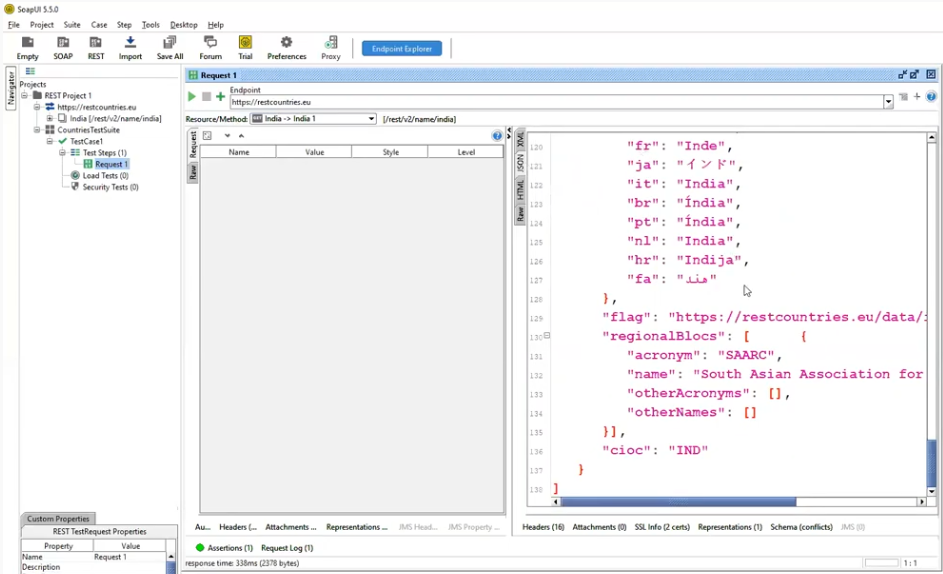The height and width of the screenshot is (574, 943).
Task: Move selected parameter down arrow
Action: pos(227,136)
